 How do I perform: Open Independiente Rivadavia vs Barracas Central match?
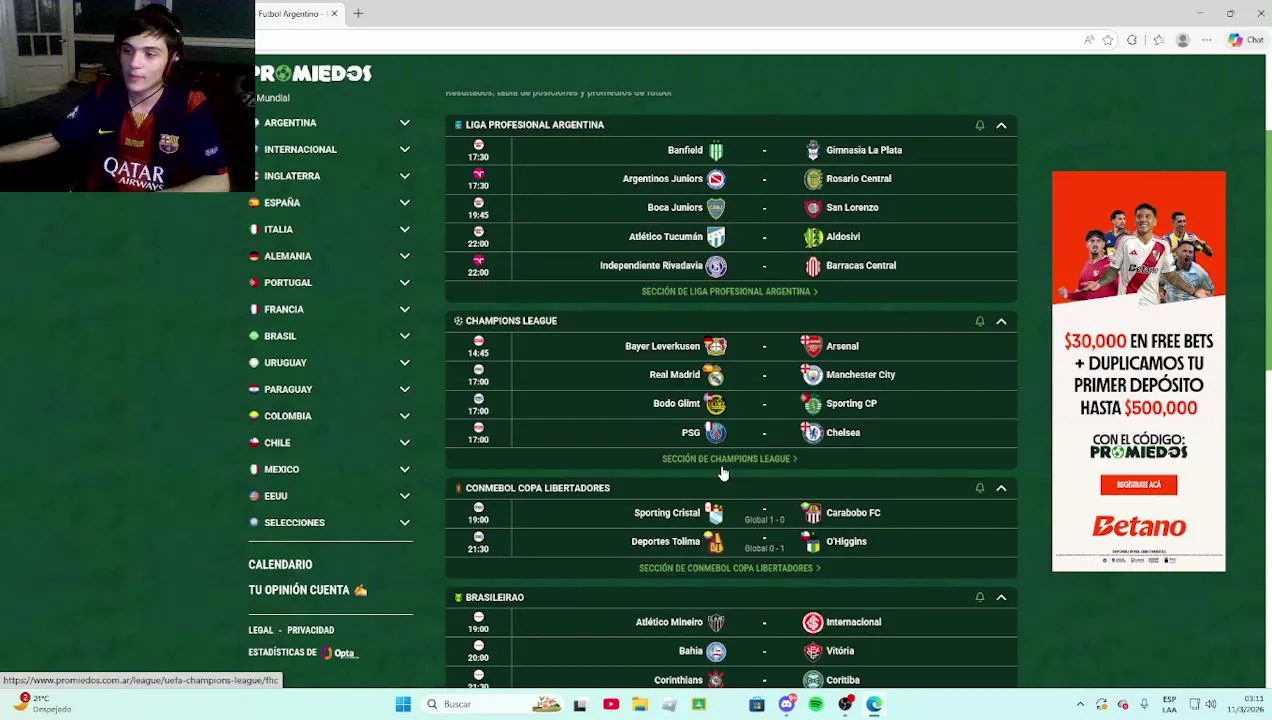[731, 266]
